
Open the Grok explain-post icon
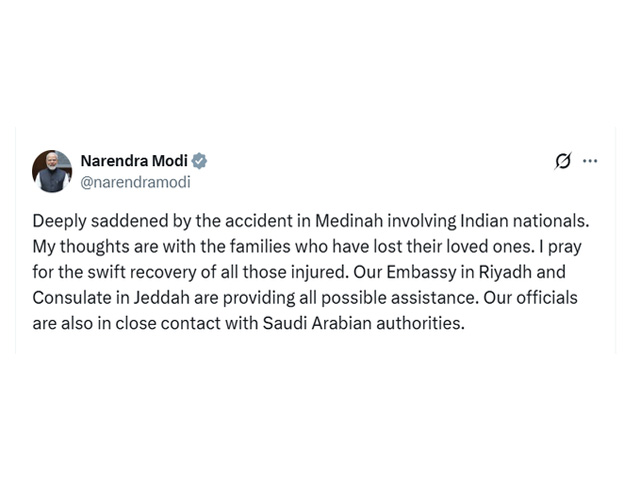[x=563, y=161]
